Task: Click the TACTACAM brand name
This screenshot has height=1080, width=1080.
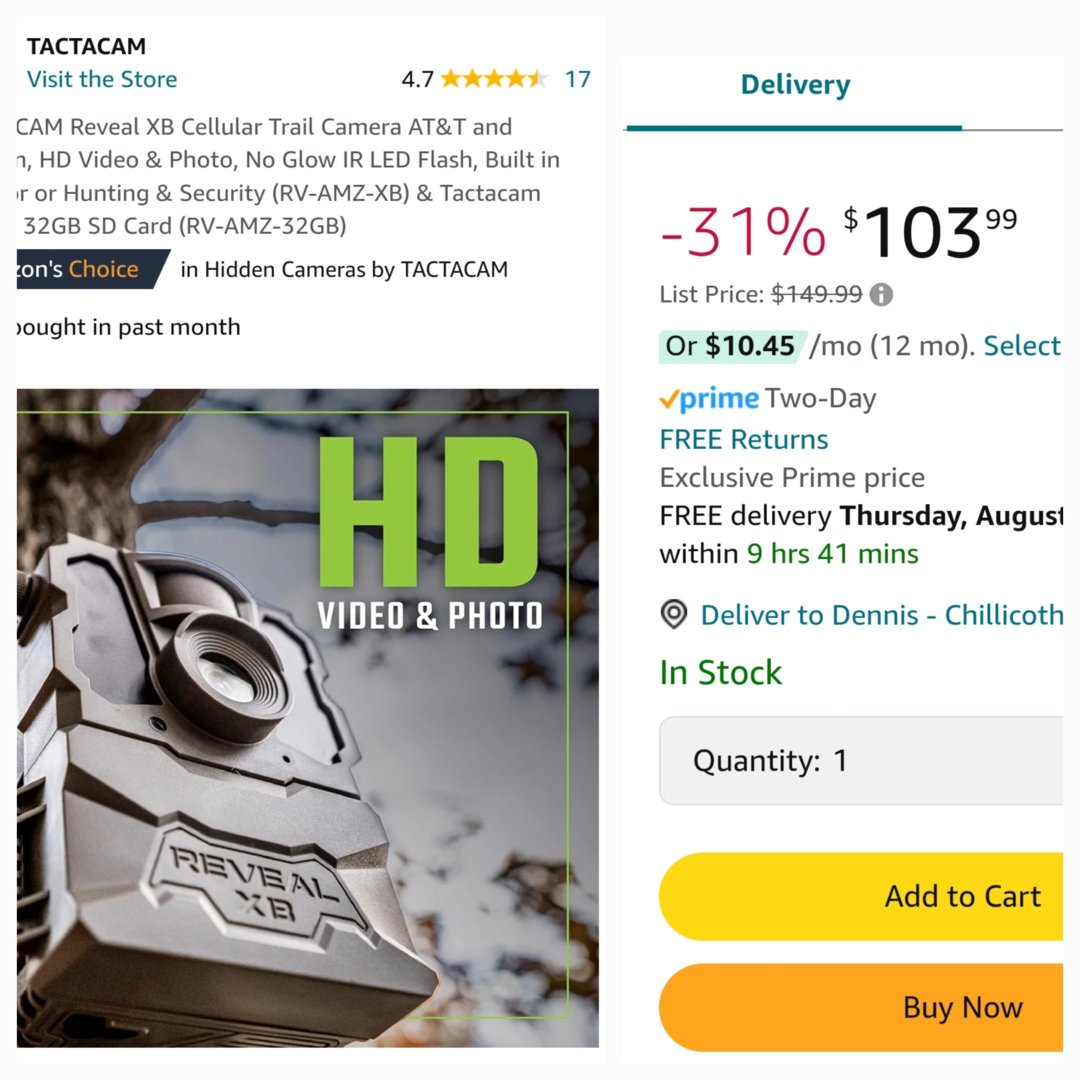Action: (86, 46)
